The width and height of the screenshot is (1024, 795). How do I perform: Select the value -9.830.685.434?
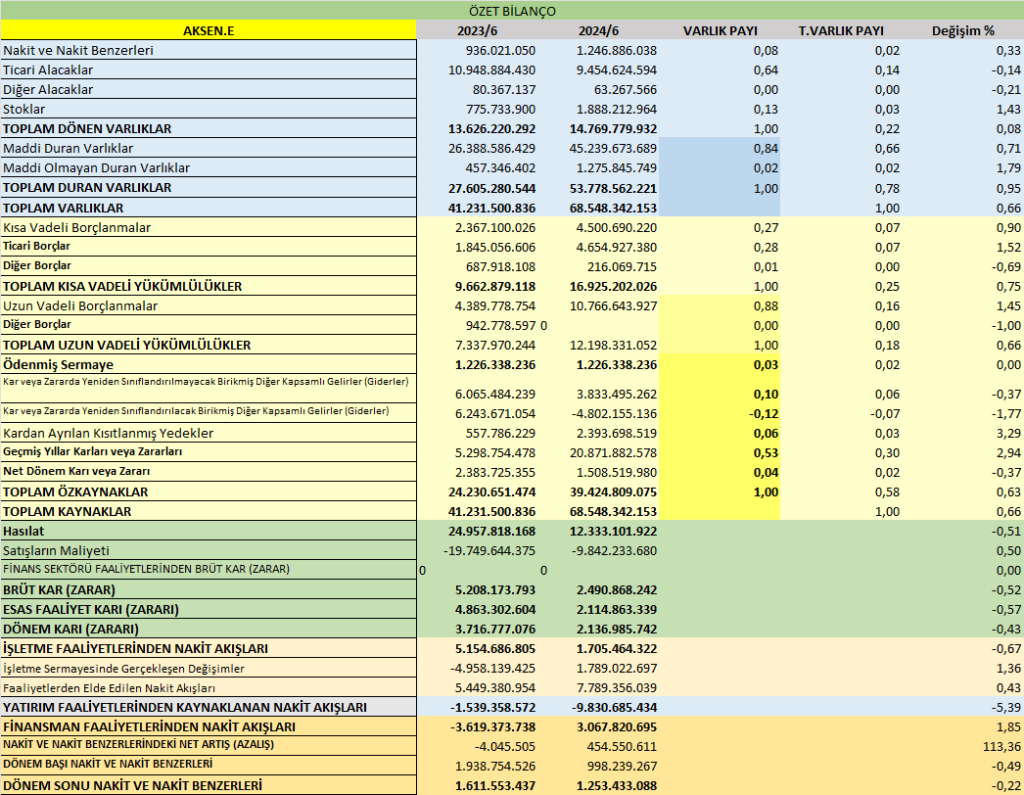615,707
